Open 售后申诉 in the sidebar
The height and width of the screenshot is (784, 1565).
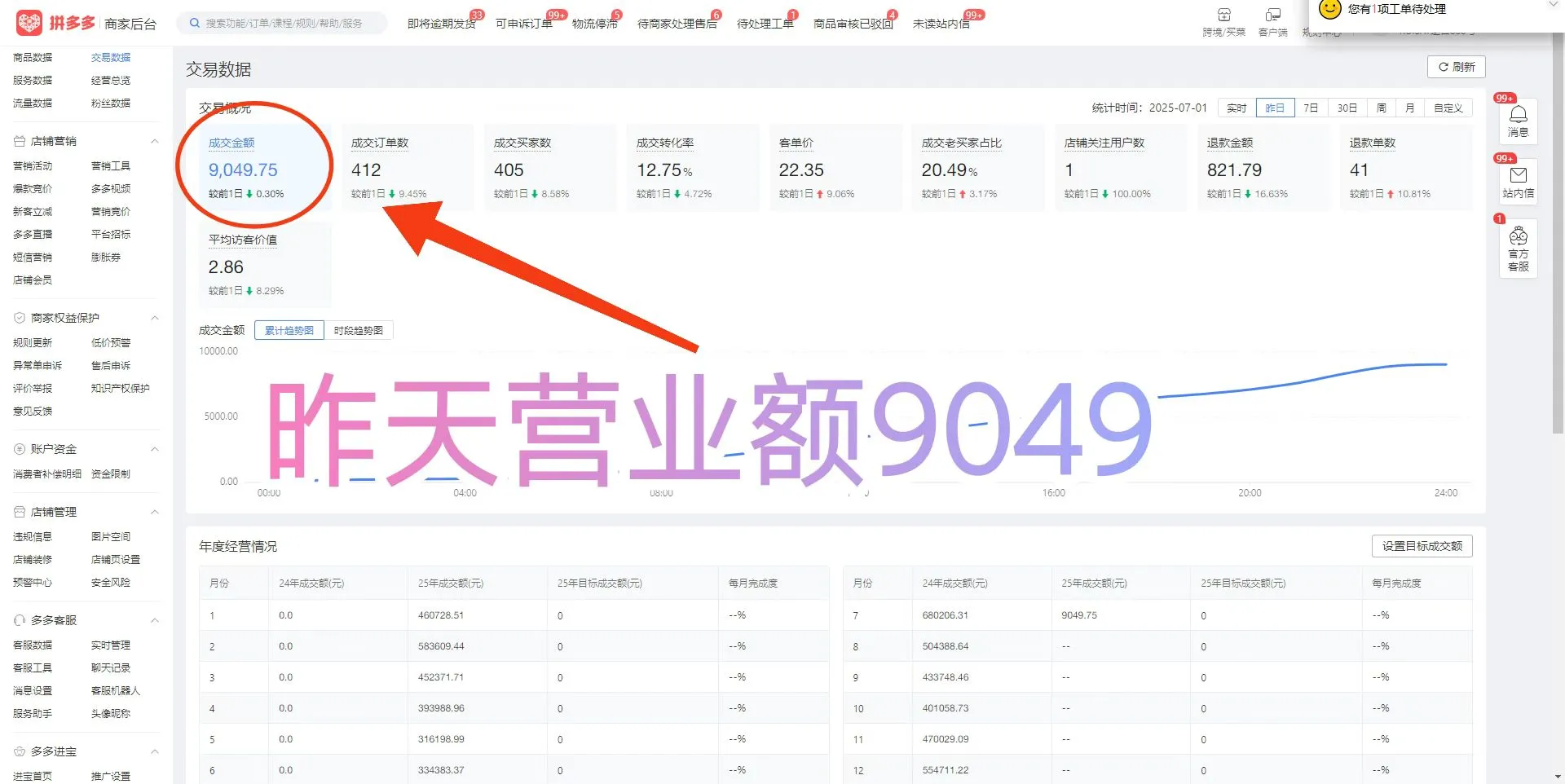coord(111,366)
